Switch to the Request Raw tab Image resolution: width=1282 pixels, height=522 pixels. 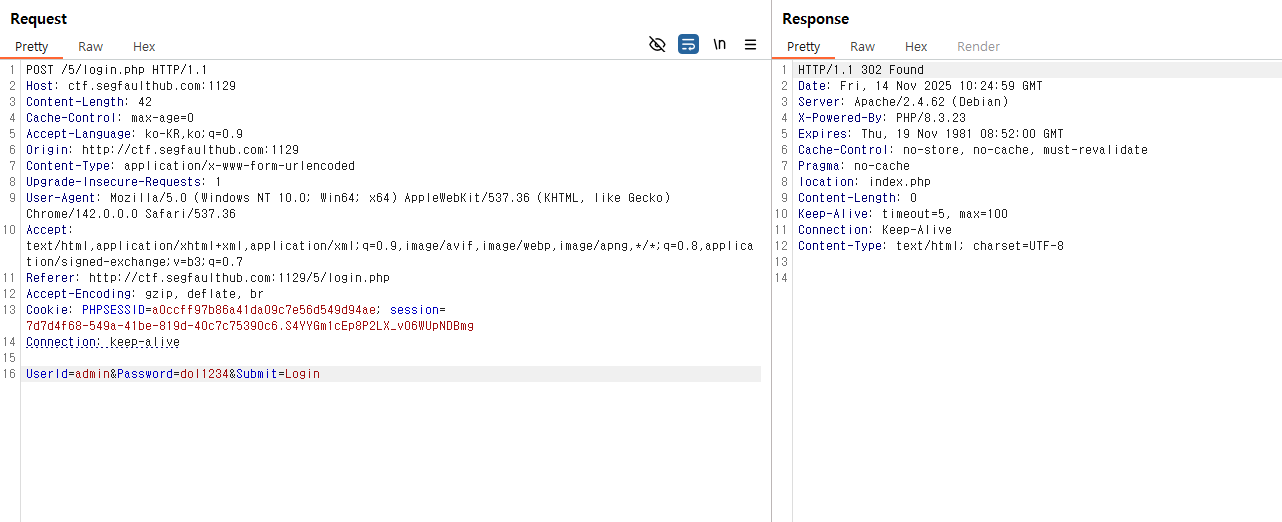coord(90,46)
